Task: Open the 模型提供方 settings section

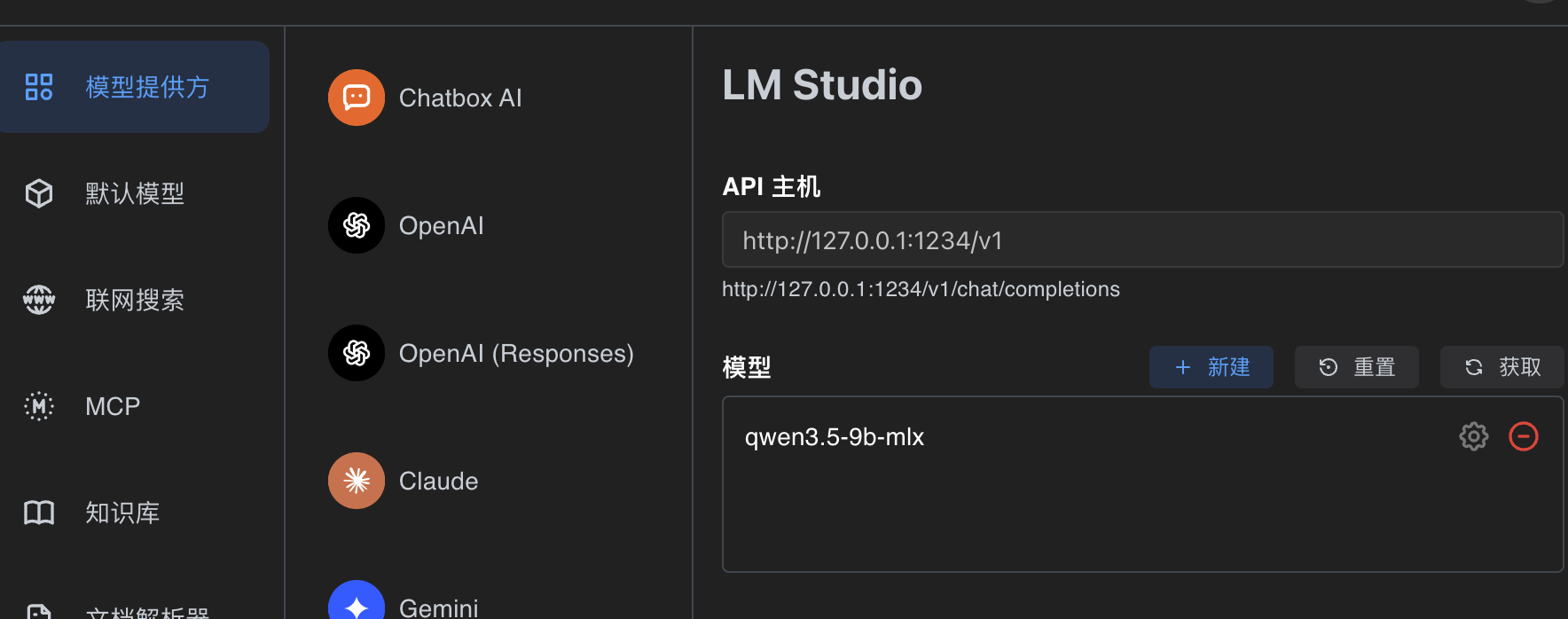Action: 134,87
